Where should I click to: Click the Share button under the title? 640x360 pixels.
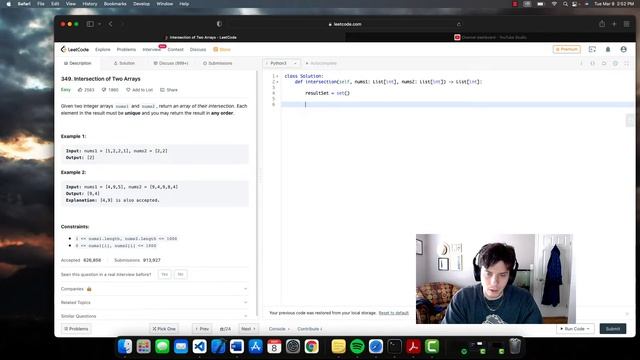tap(169, 90)
